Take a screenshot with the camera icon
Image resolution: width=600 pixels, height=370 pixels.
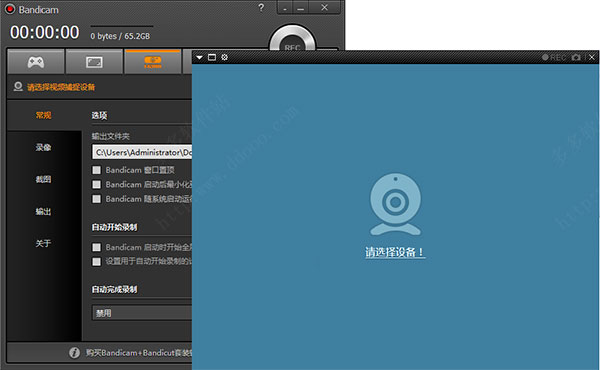pyautogui.click(x=576, y=57)
